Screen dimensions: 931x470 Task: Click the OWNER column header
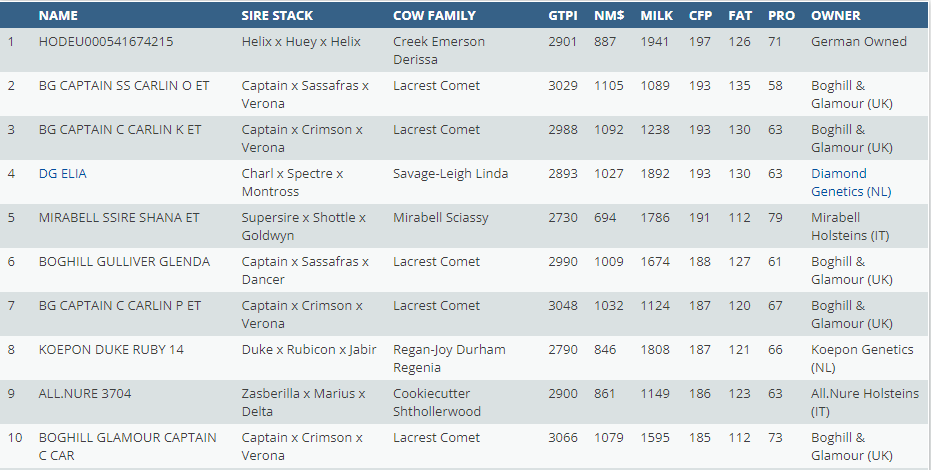tap(836, 16)
